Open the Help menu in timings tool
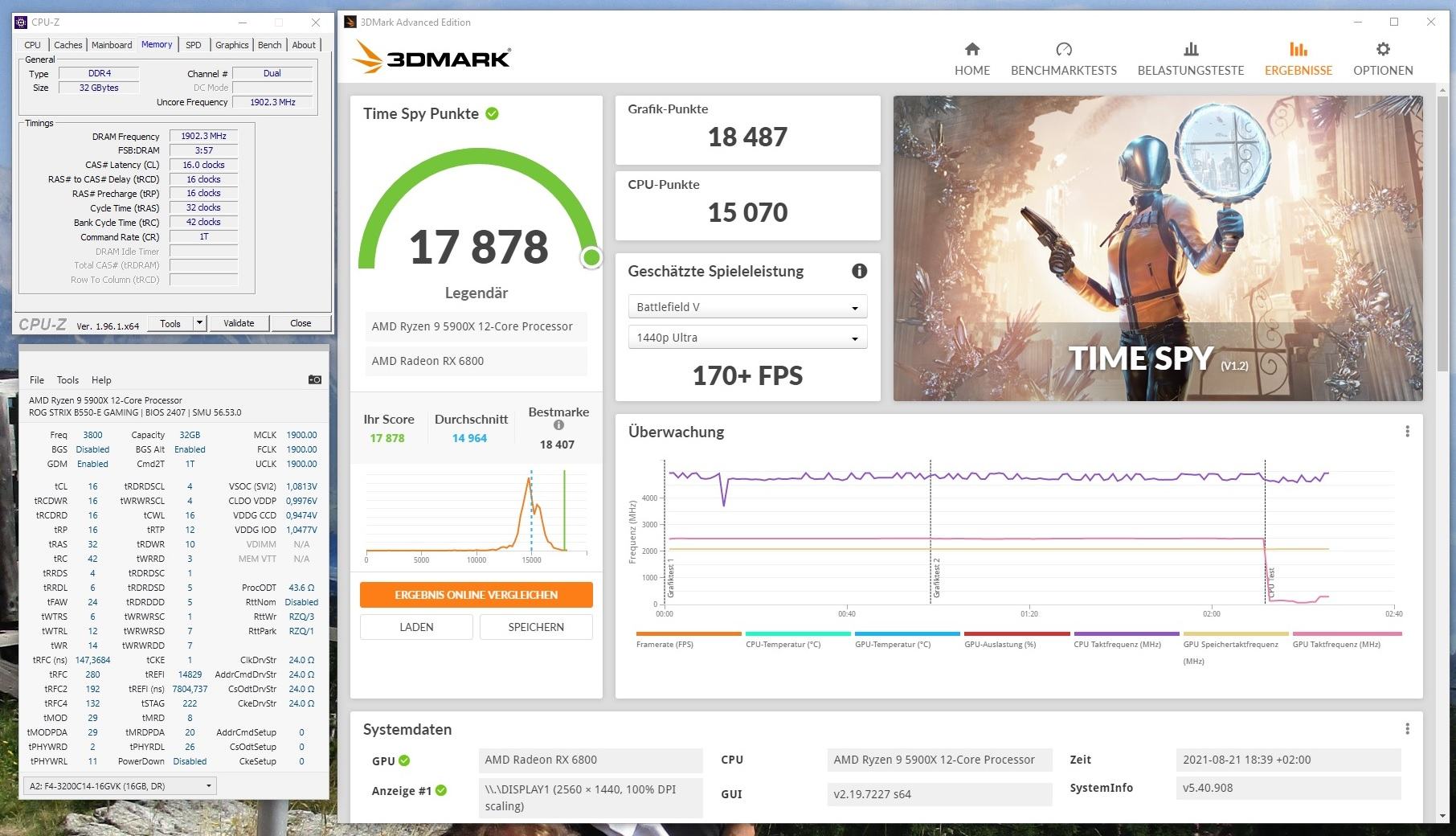 coord(101,380)
